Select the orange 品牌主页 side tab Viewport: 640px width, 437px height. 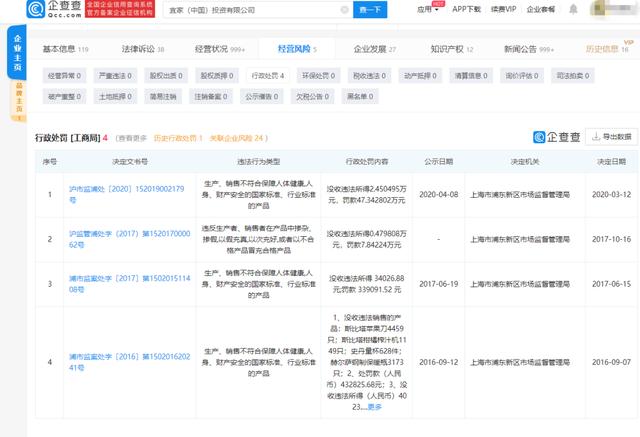tap(19, 101)
